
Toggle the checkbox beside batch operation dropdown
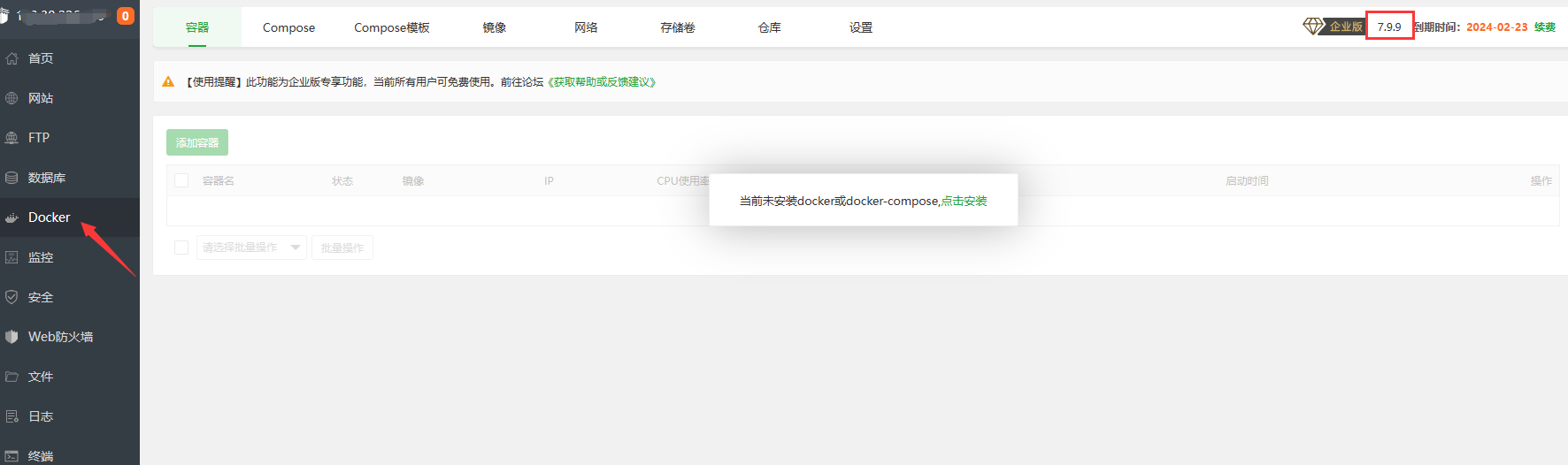pos(181,248)
